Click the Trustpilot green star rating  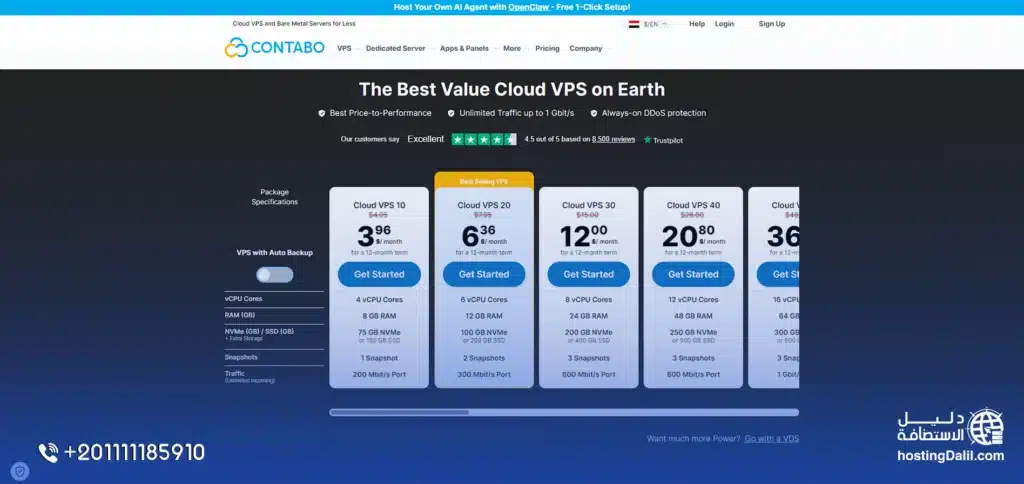coord(484,139)
